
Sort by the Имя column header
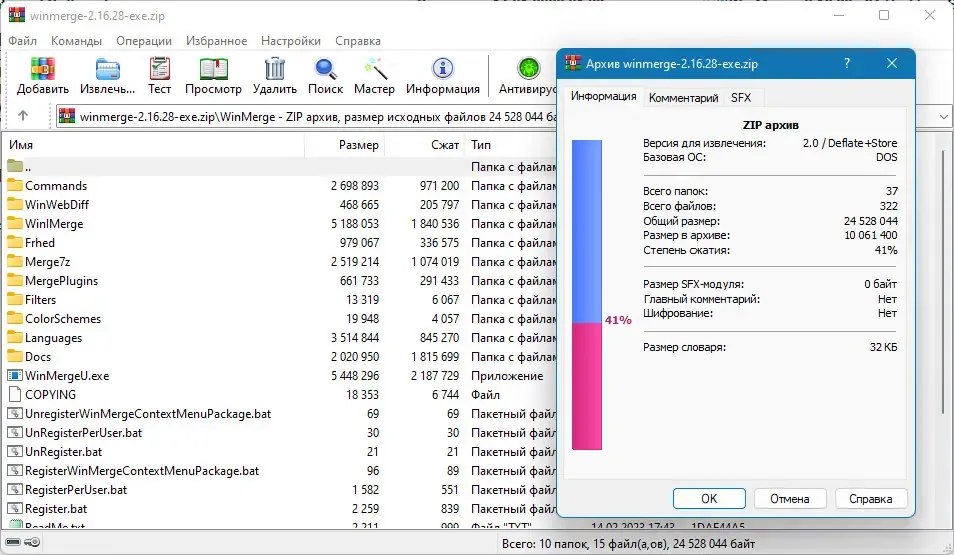pos(155,145)
